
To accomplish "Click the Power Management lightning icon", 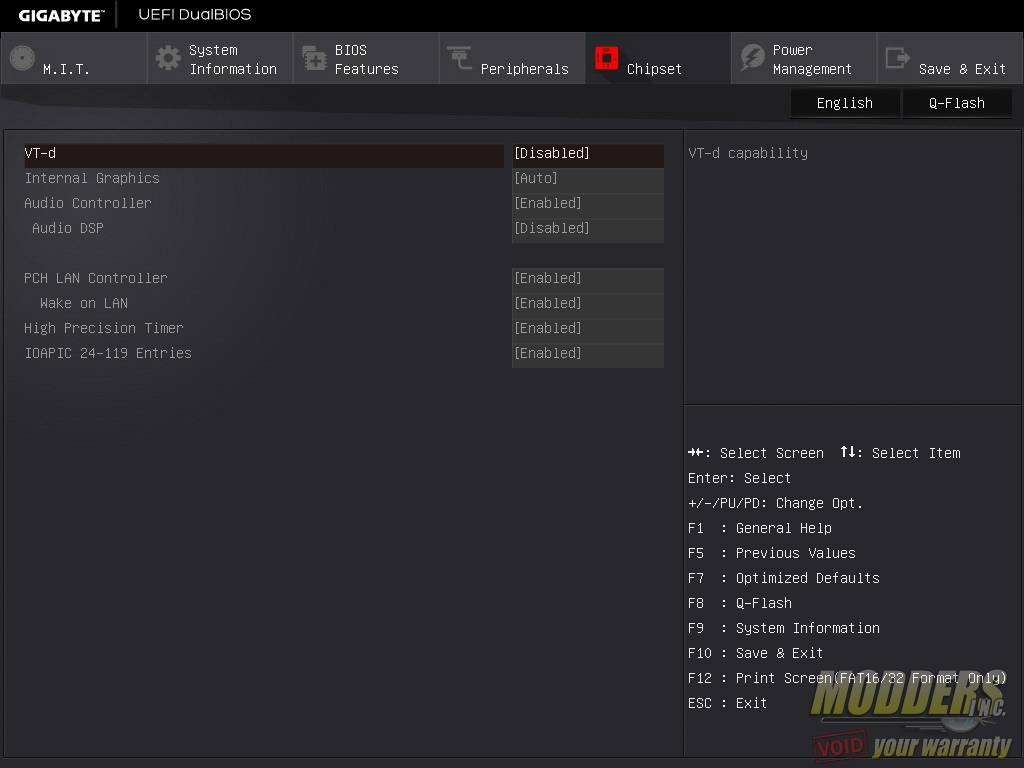I will point(752,58).
